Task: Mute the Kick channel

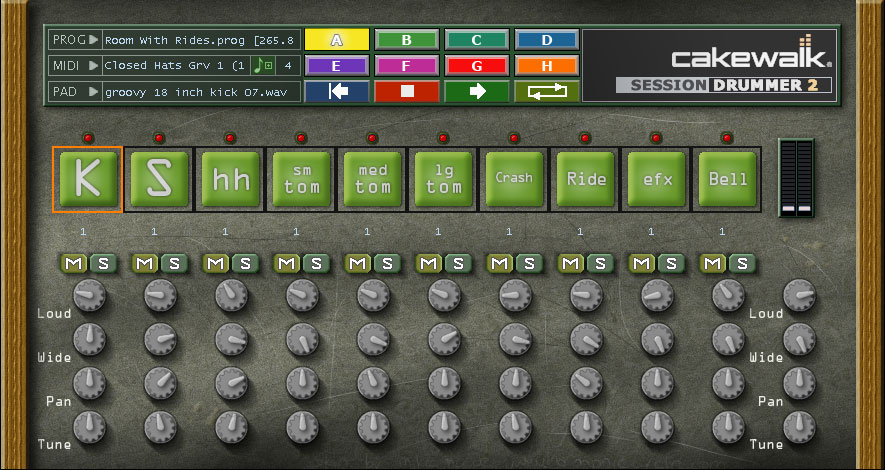Action: (x=74, y=263)
